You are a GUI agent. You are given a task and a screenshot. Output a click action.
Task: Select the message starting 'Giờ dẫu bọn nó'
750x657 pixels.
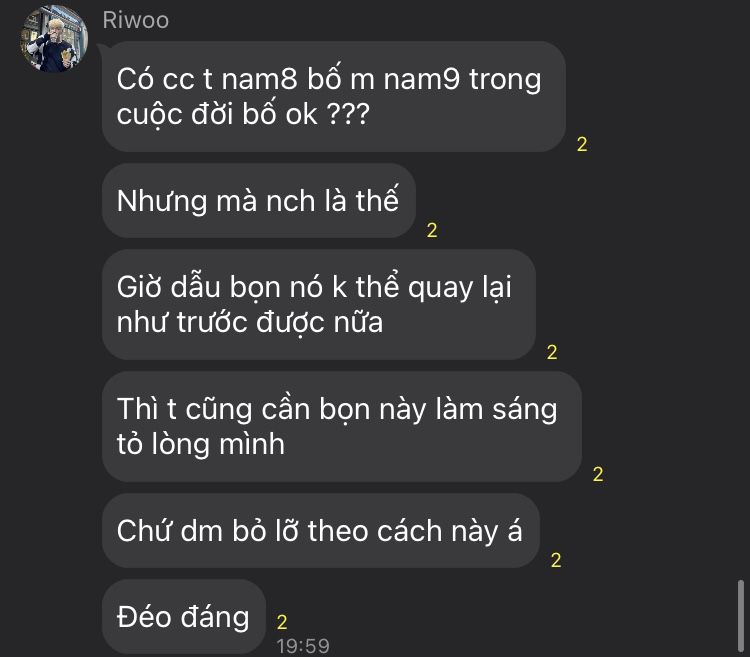pos(319,305)
